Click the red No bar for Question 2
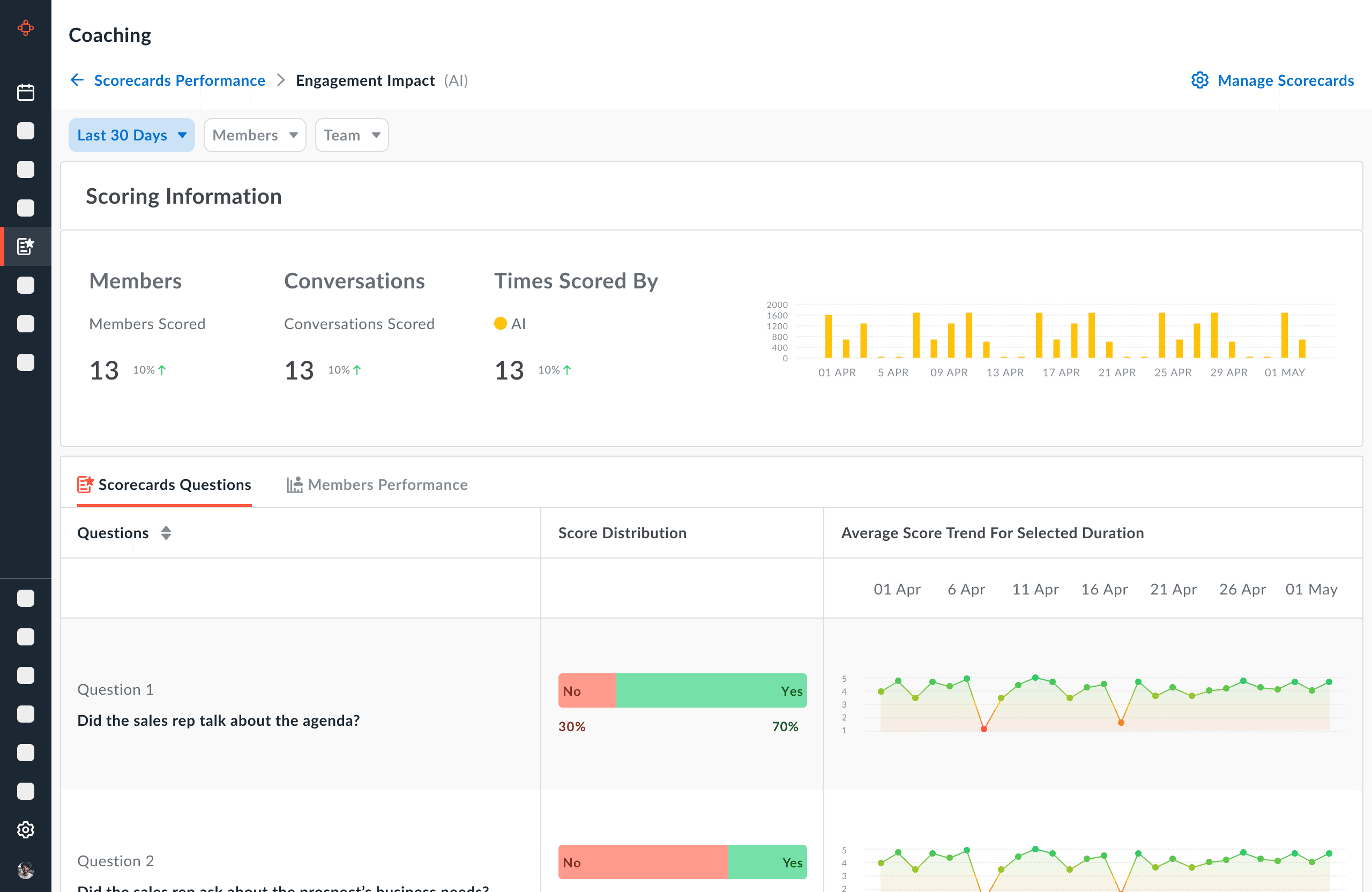Image resolution: width=1372 pixels, height=892 pixels. click(x=642, y=862)
